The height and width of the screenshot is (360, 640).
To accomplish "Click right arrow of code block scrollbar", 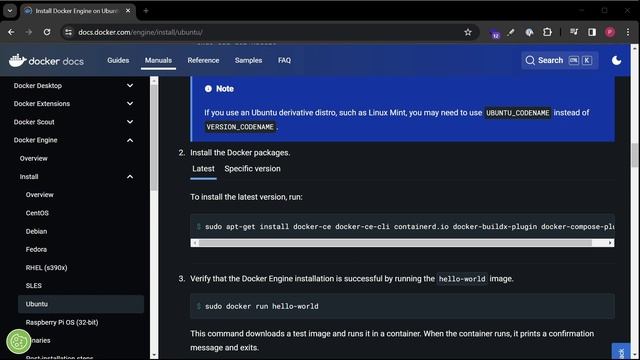I will click(610, 243).
